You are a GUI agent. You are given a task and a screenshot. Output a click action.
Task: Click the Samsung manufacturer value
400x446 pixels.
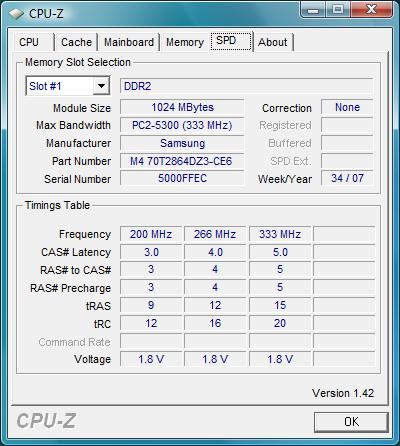182,143
